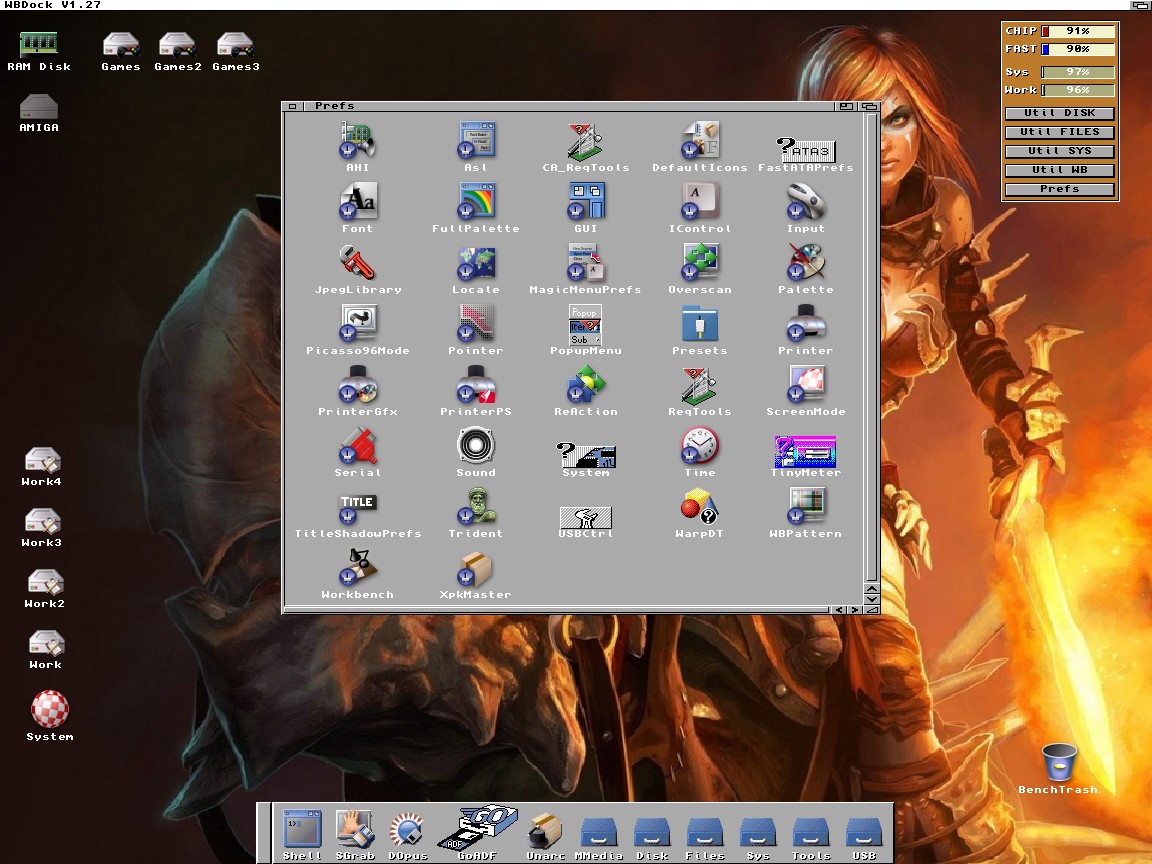Open the PrinterPS preferences icon
The image size is (1152, 864).
(x=476, y=385)
